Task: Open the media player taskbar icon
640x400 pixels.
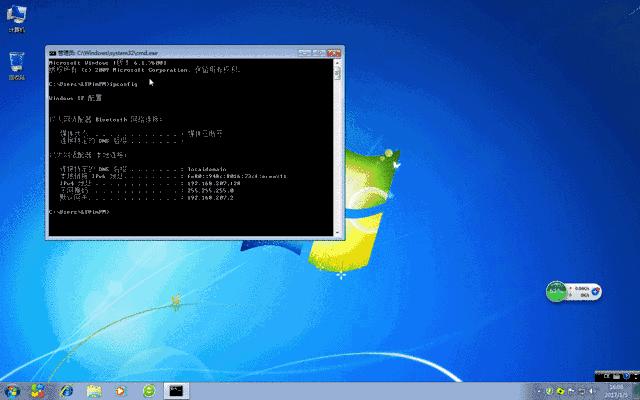Action: click(121, 390)
